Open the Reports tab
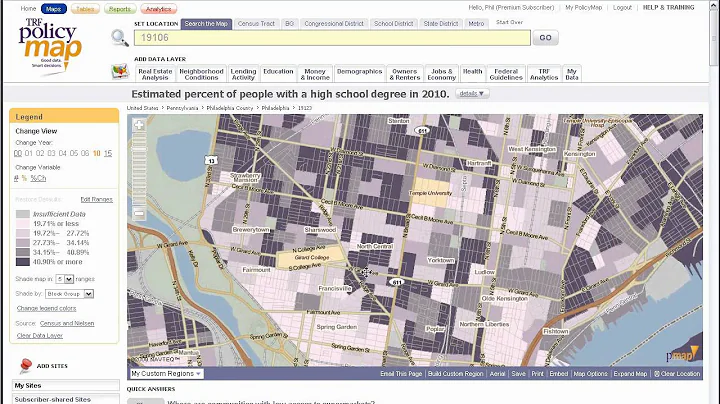The image size is (720, 404). pos(120,9)
